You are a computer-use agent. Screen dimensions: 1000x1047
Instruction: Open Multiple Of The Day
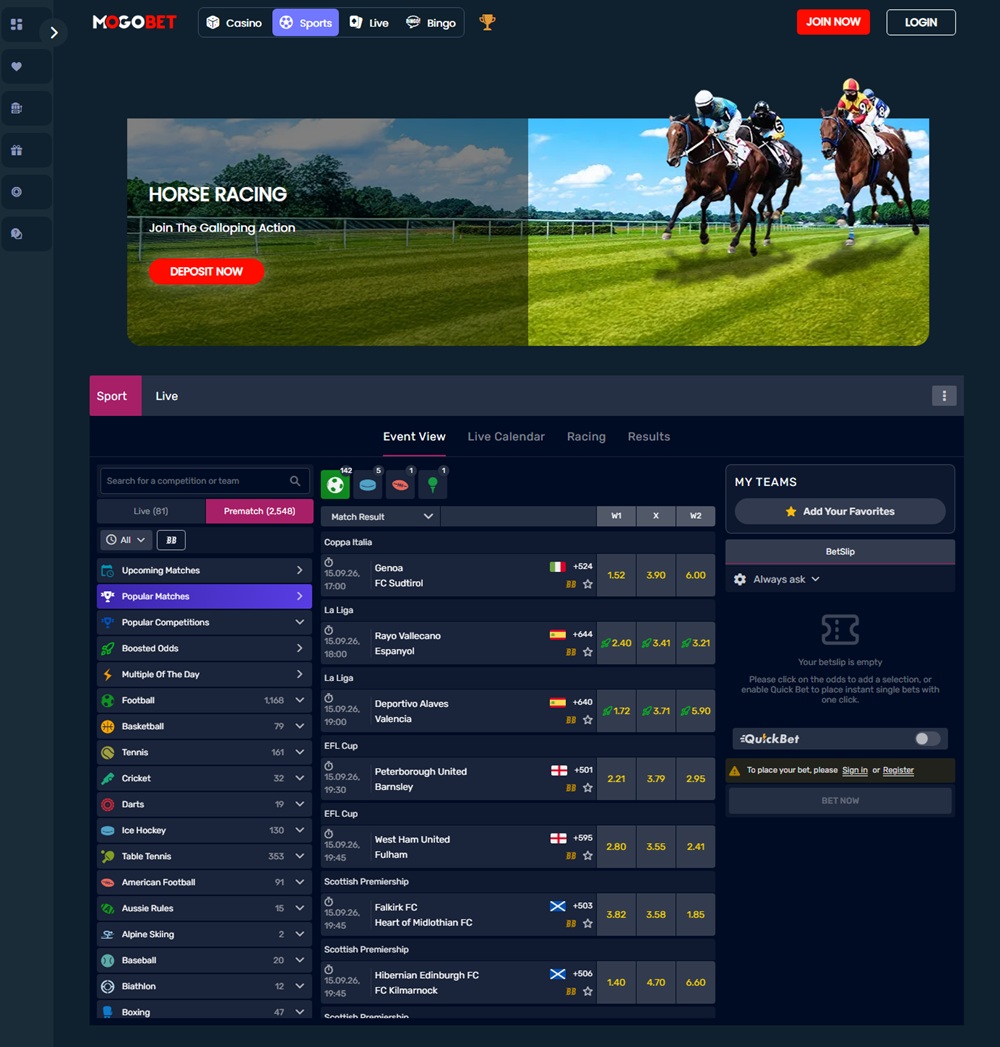coord(204,674)
